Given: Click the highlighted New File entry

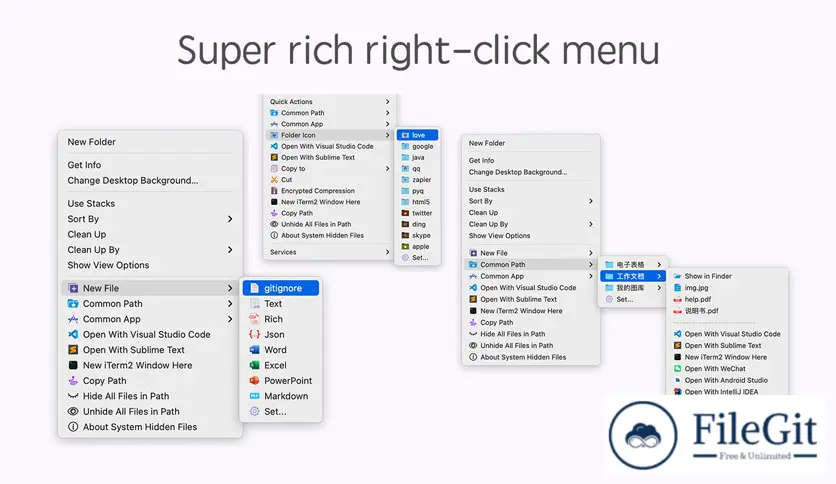Looking at the screenshot, I should (x=150, y=288).
